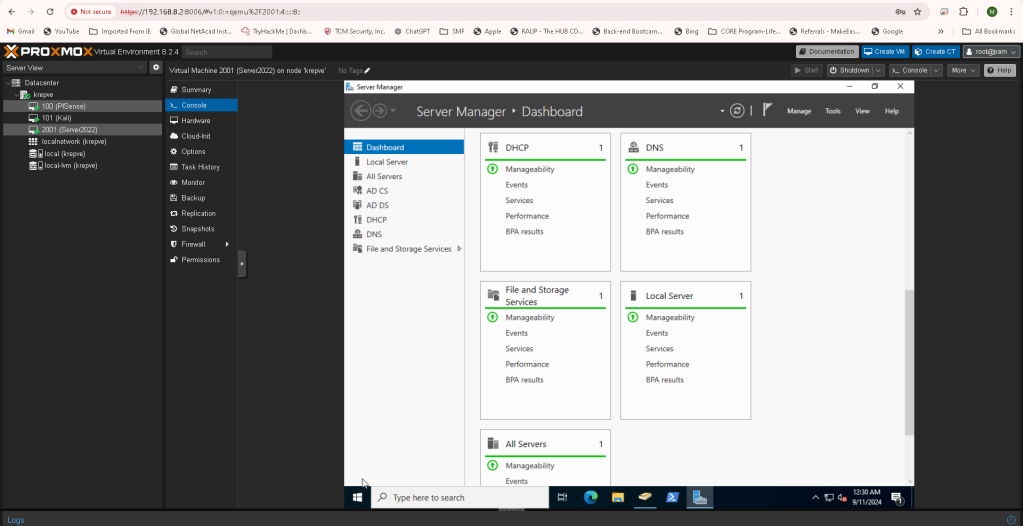The height and width of the screenshot is (526, 1023).
Task: Select 101 (Kali) in the server tree
Action: 56,118
